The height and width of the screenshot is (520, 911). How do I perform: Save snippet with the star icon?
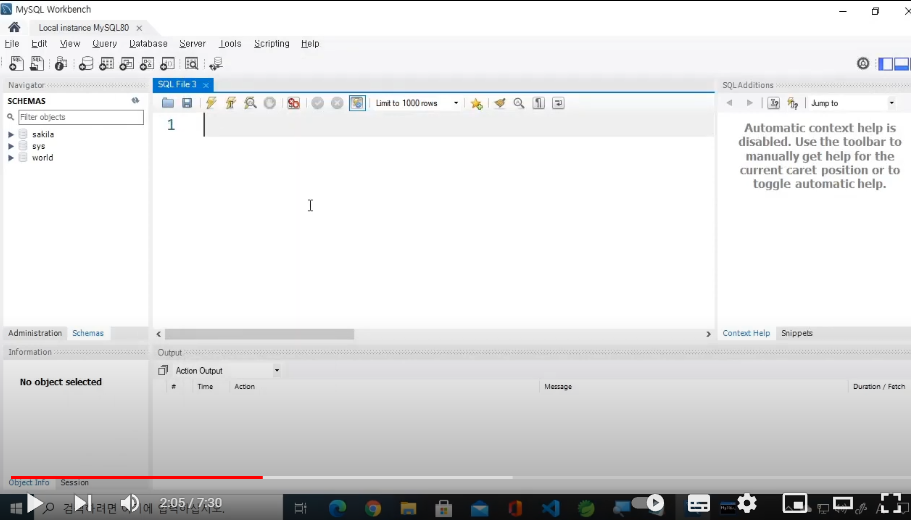coord(476,103)
